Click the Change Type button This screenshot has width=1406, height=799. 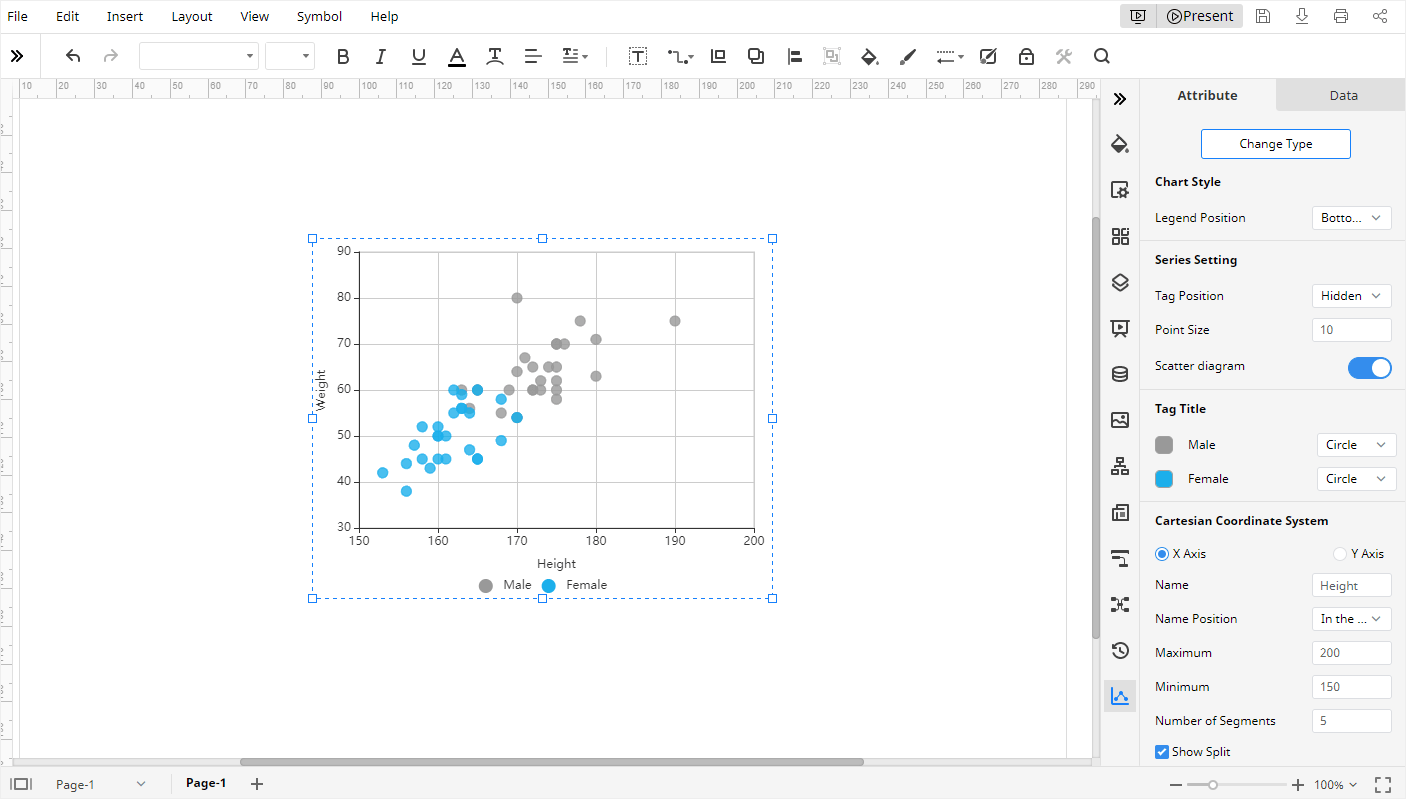1275,143
